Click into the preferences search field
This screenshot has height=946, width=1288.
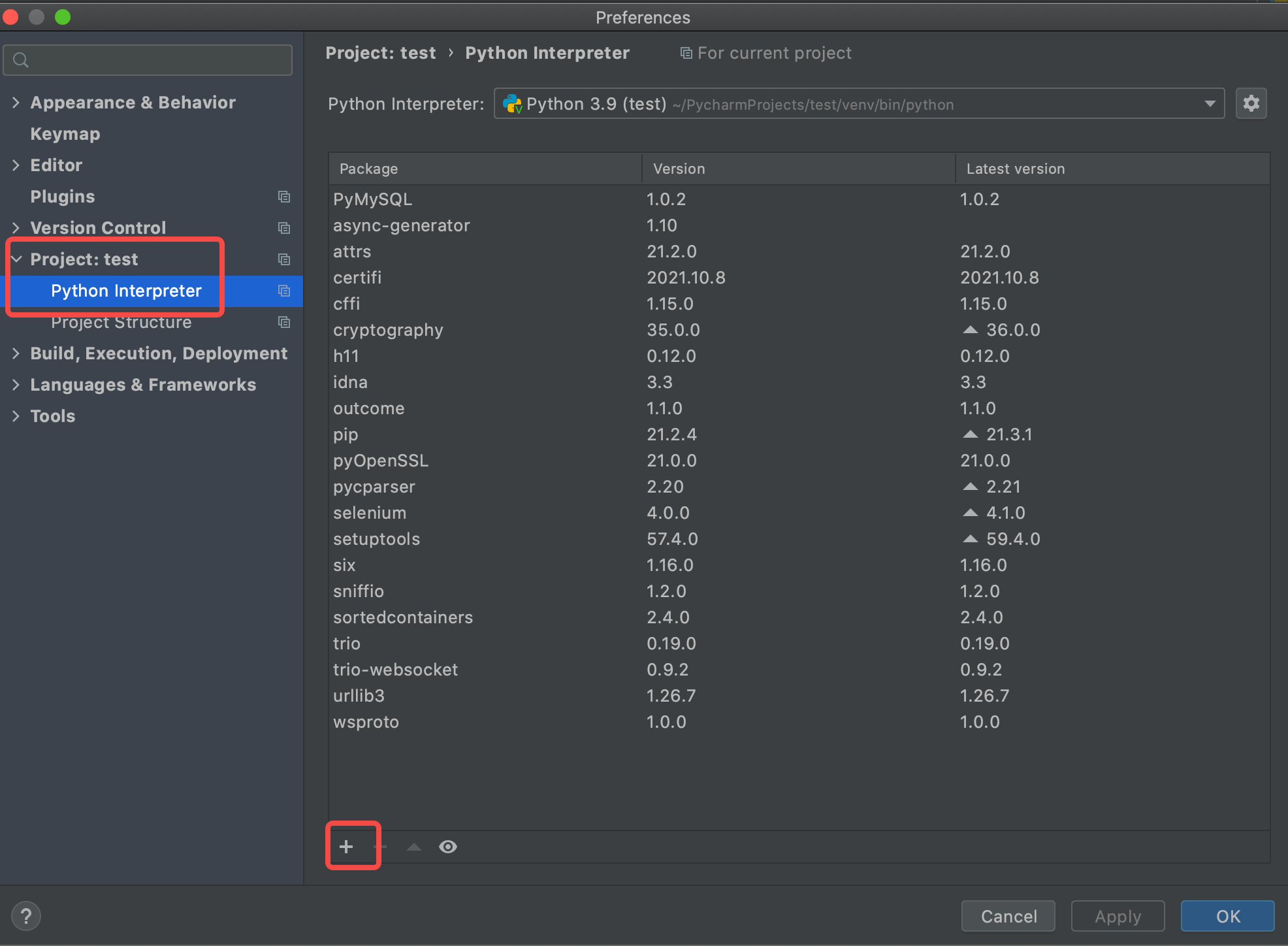coord(157,60)
